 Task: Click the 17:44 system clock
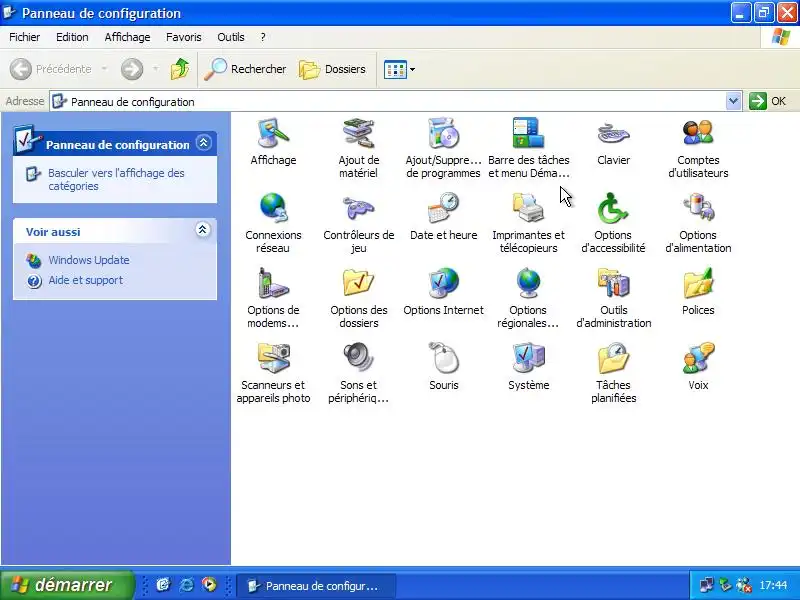[x=773, y=585]
